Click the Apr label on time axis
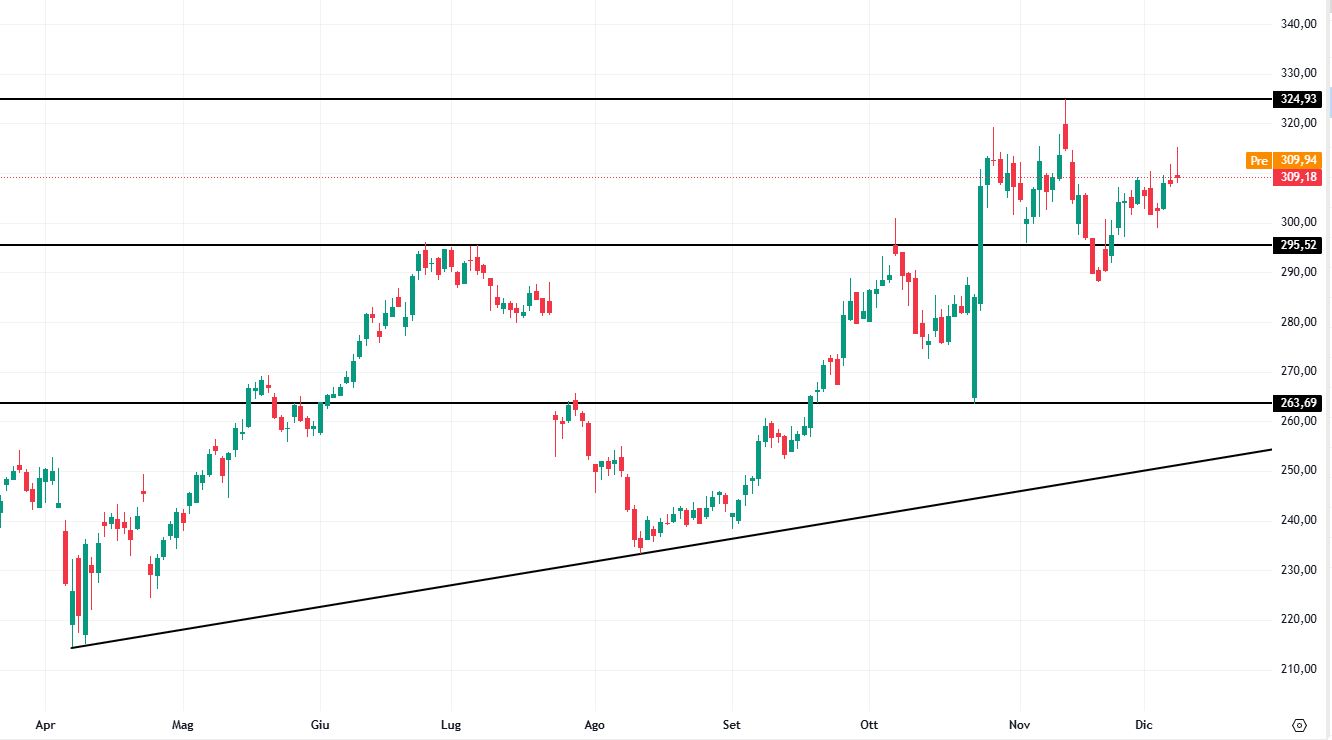This screenshot has width=1332, height=740. tap(46, 725)
